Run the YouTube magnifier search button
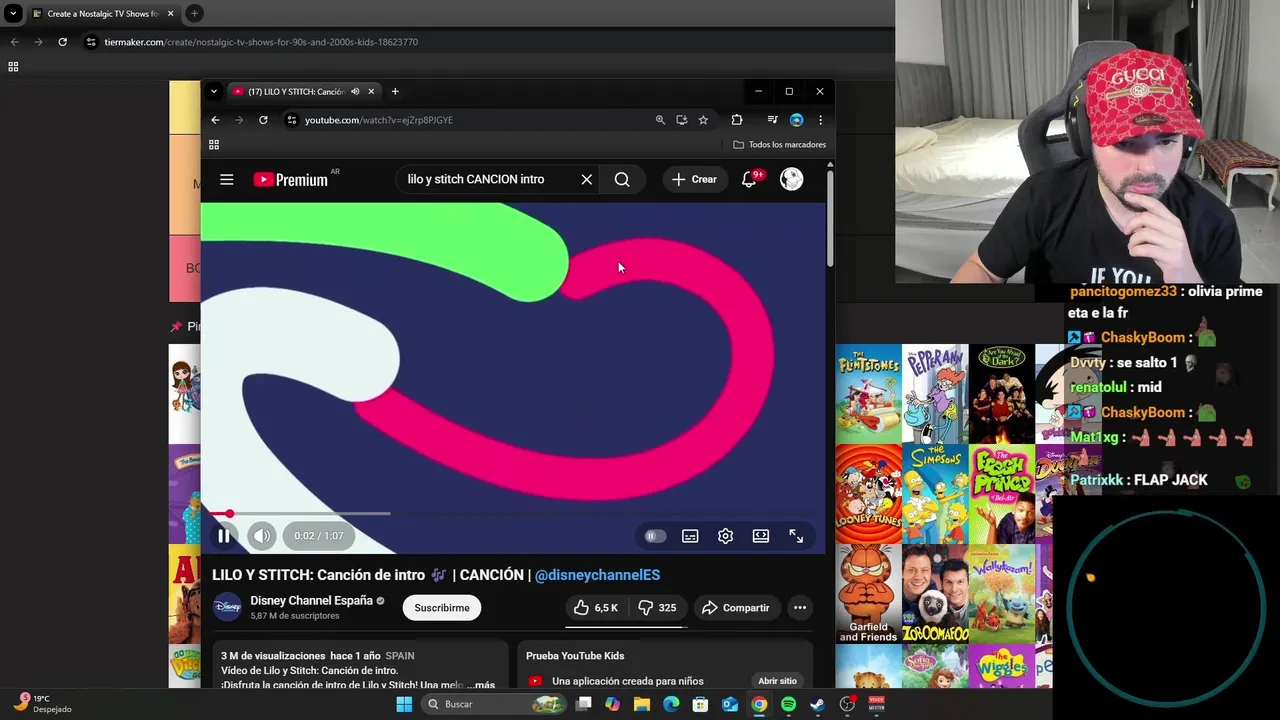This screenshot has height=720, width=1280. point(622,179)
